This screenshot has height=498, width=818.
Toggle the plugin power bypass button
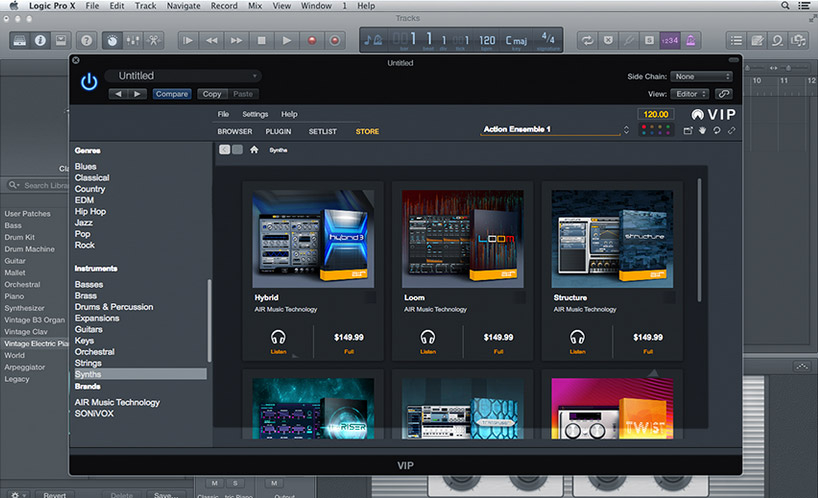coord(89,82)
